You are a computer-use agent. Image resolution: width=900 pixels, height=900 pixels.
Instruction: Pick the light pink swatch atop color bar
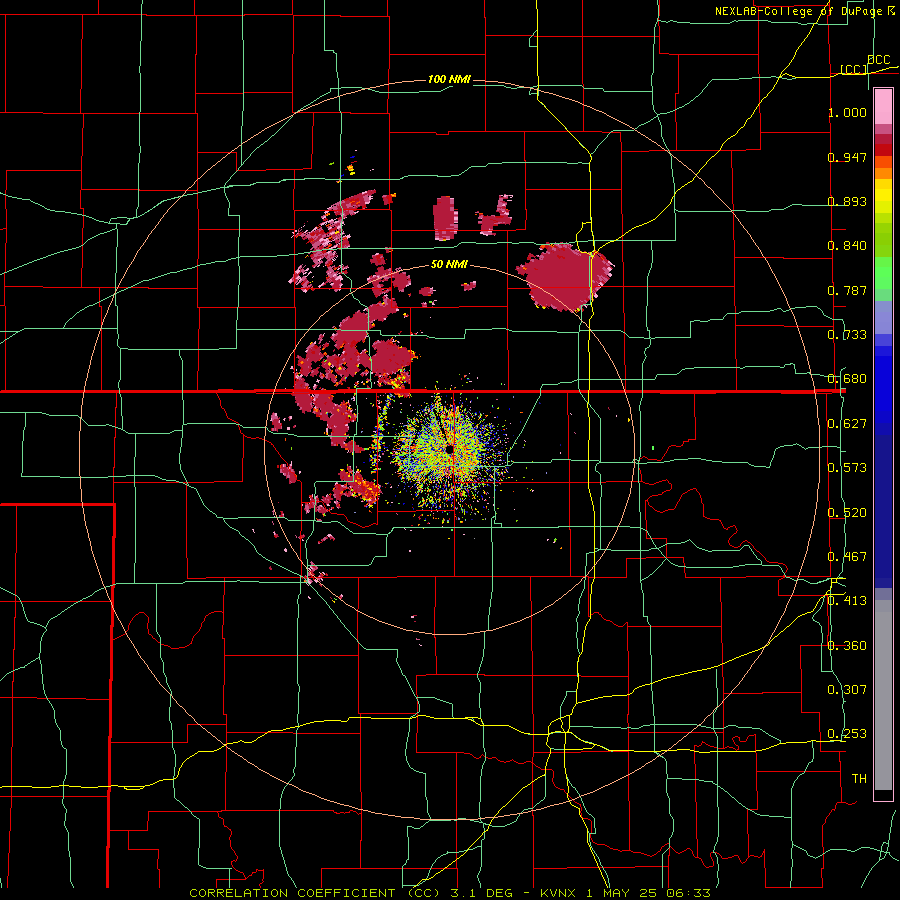coord(883,106)
